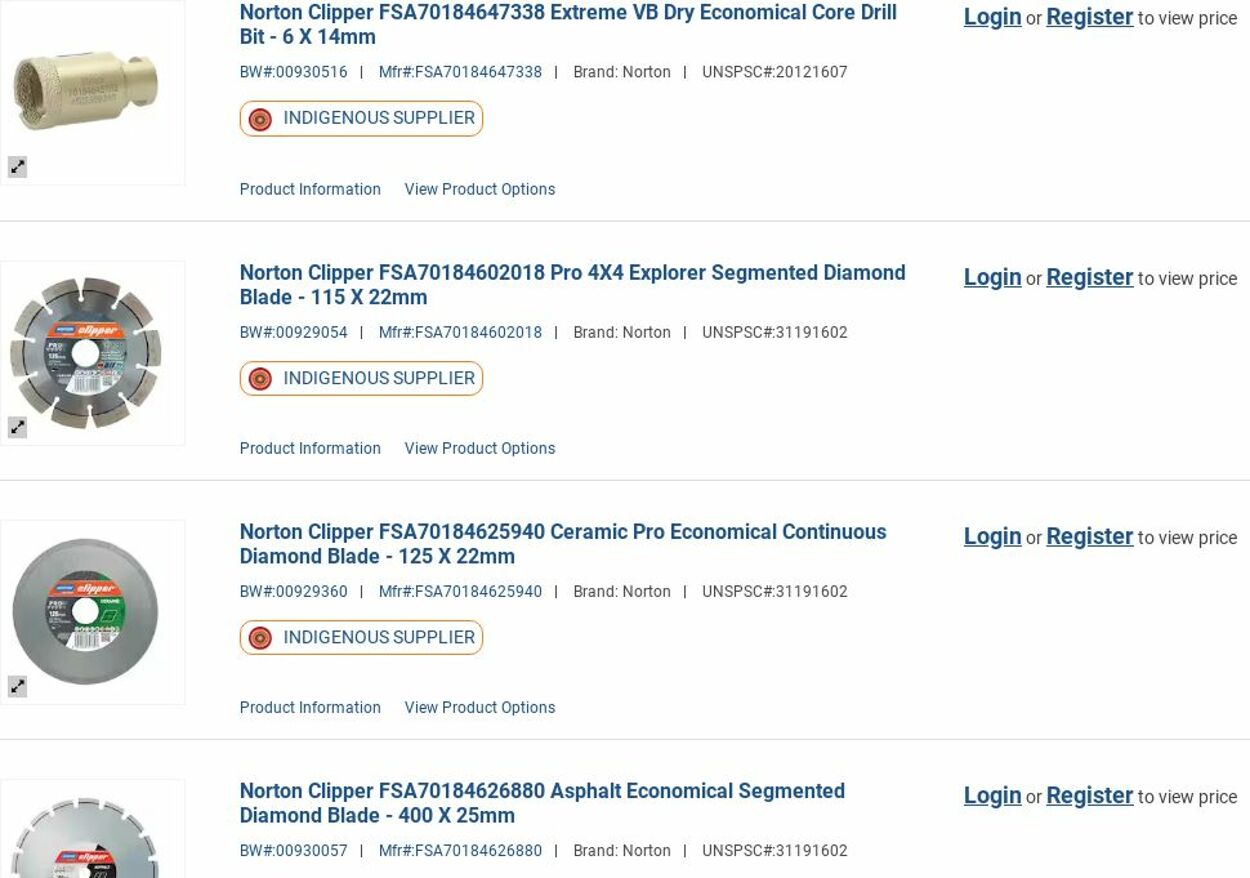Image resolution: width=1250 pixels, height=878 pixels.
Task: Enlarge the 4X4 Explorer blade image
Action: pos(17,428)
